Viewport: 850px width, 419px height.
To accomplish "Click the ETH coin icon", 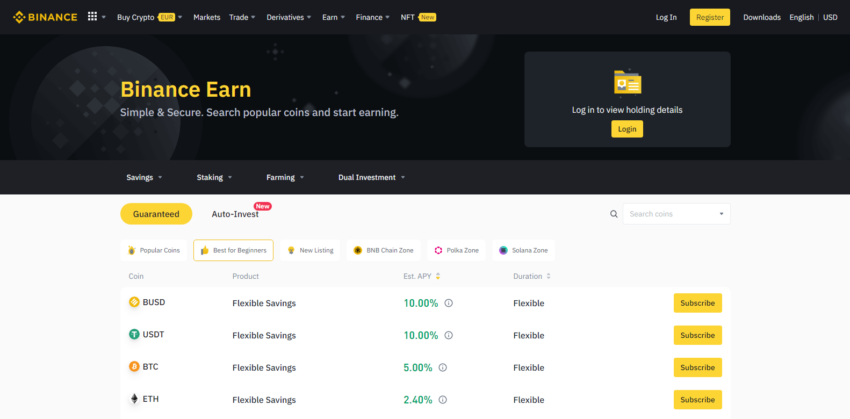I will [134, 399].
